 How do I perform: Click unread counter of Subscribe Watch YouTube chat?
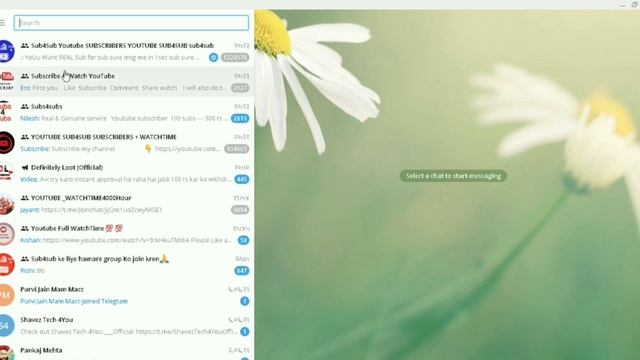(240, 88)
